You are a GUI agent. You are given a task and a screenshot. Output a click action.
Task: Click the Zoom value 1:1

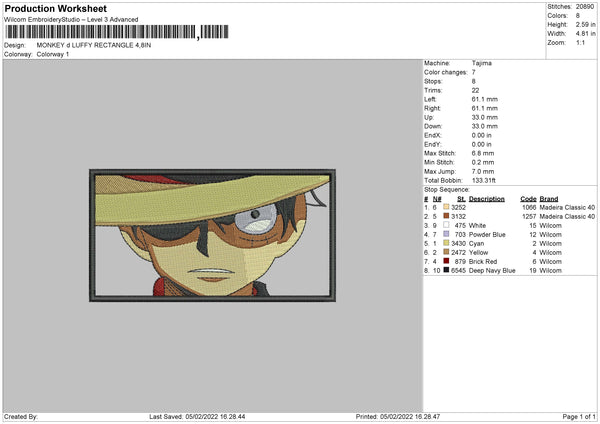coord(580,42)
